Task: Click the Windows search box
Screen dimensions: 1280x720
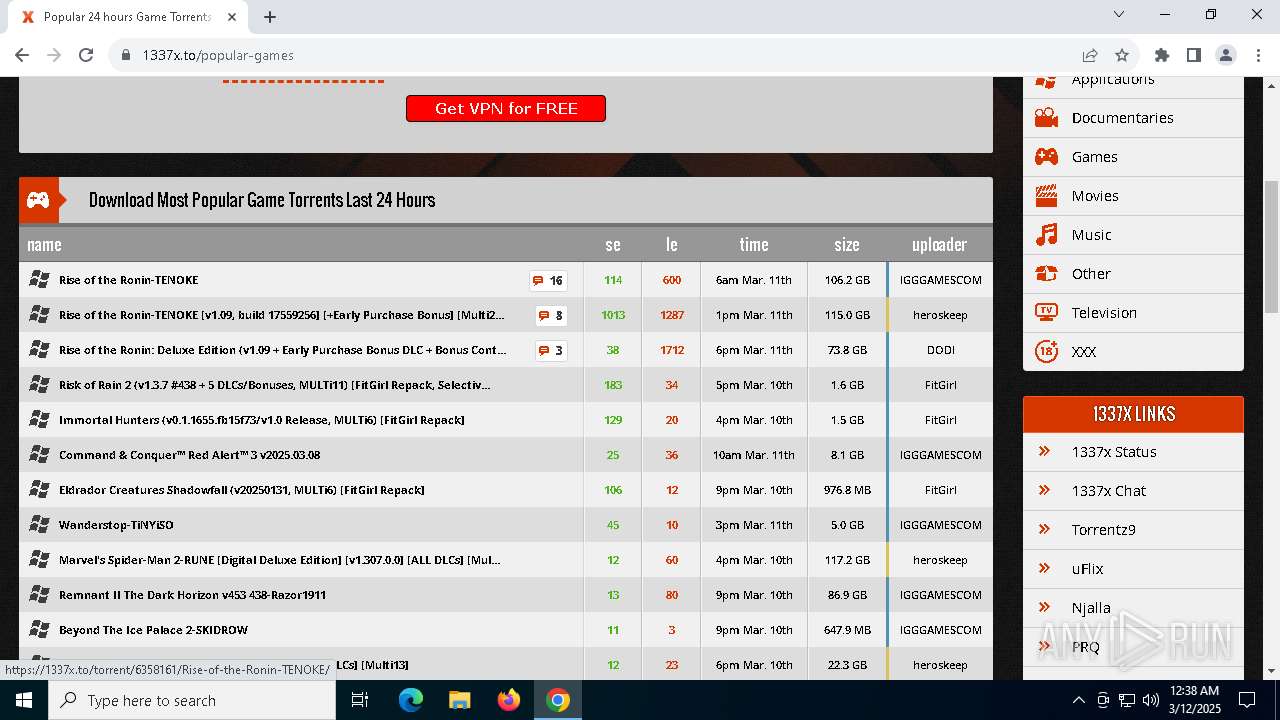Action: [x=192, y=700]
